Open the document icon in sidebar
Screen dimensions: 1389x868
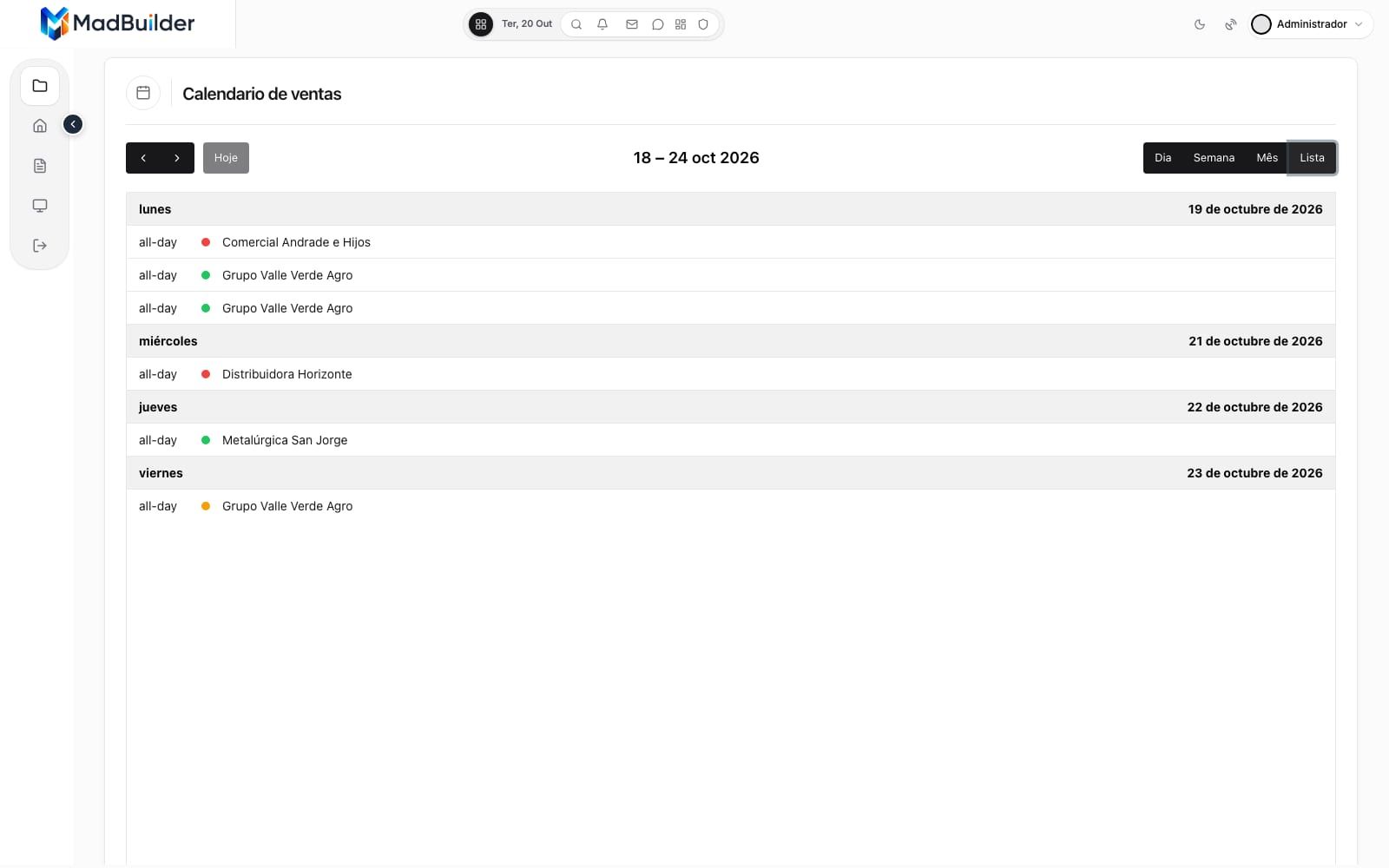40,166
